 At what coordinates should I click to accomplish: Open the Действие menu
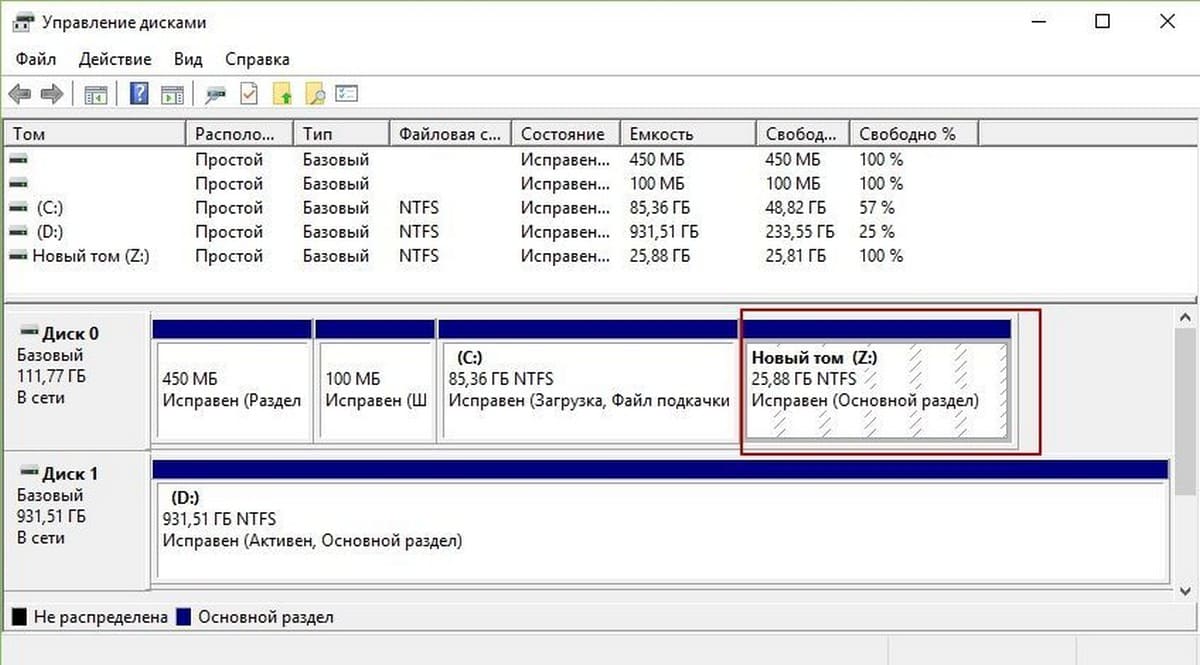click(115, 59)
